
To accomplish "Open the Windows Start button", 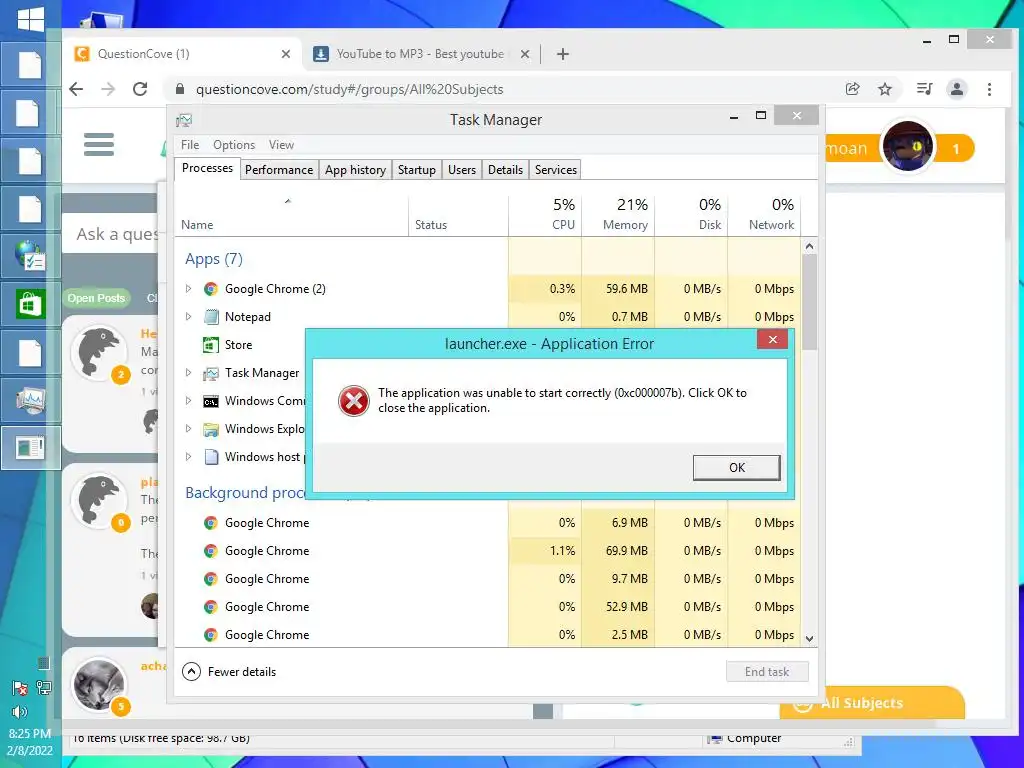I will pos(30,18).
